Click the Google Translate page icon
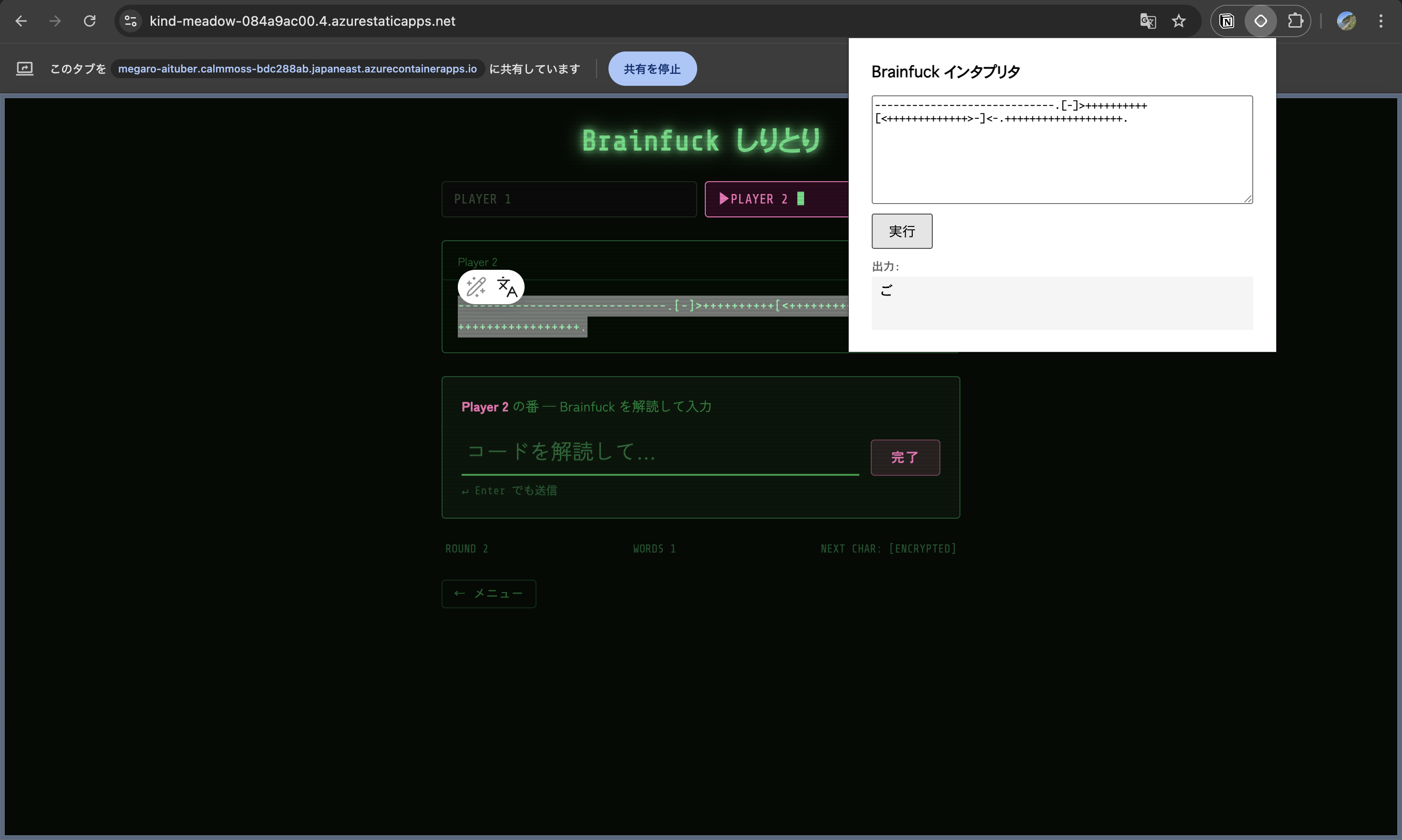The height and width of the screenshot is (840, 1402). (x=1147, y=21)
